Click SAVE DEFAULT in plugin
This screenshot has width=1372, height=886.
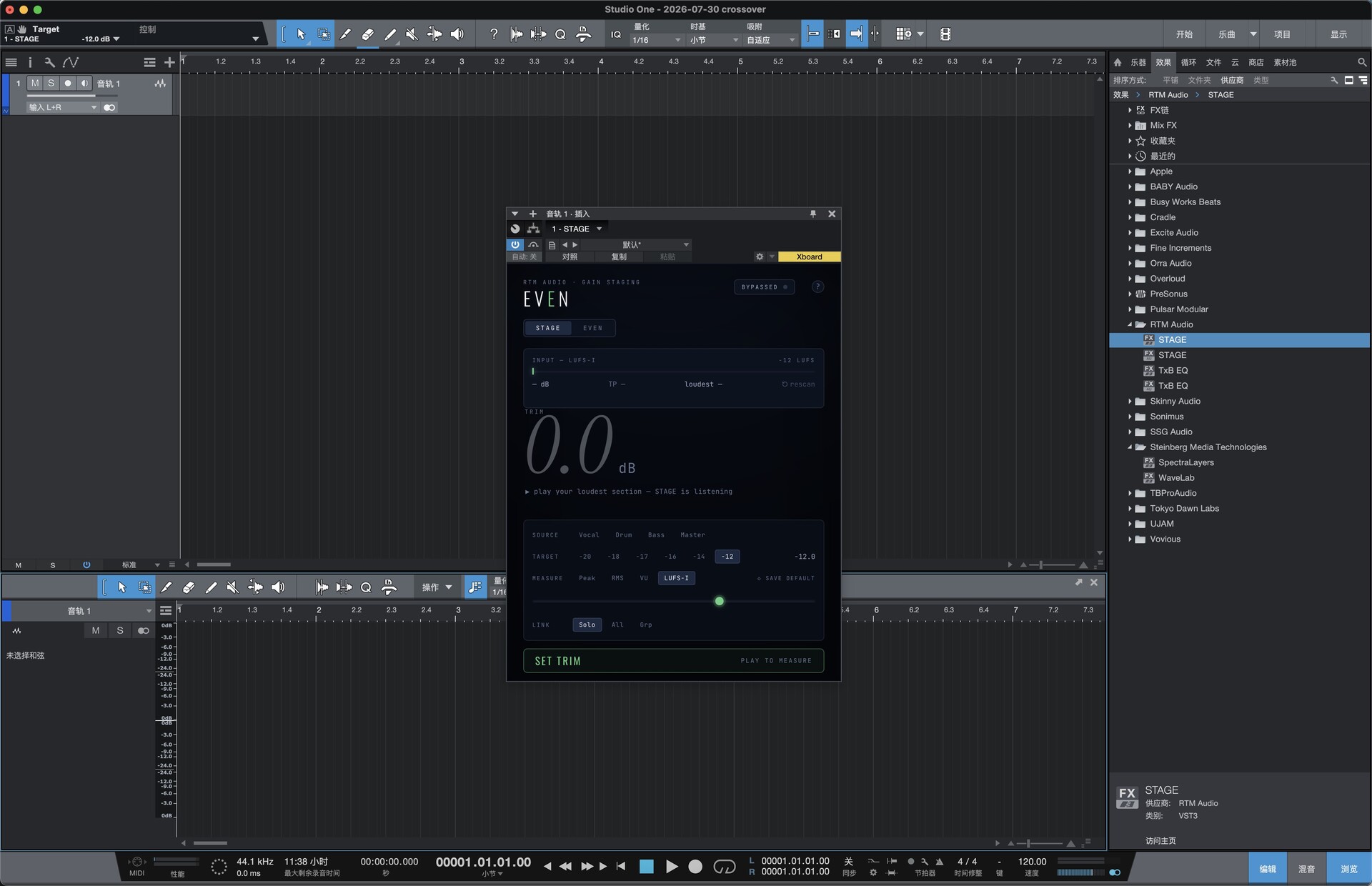[x=786, y=578]
